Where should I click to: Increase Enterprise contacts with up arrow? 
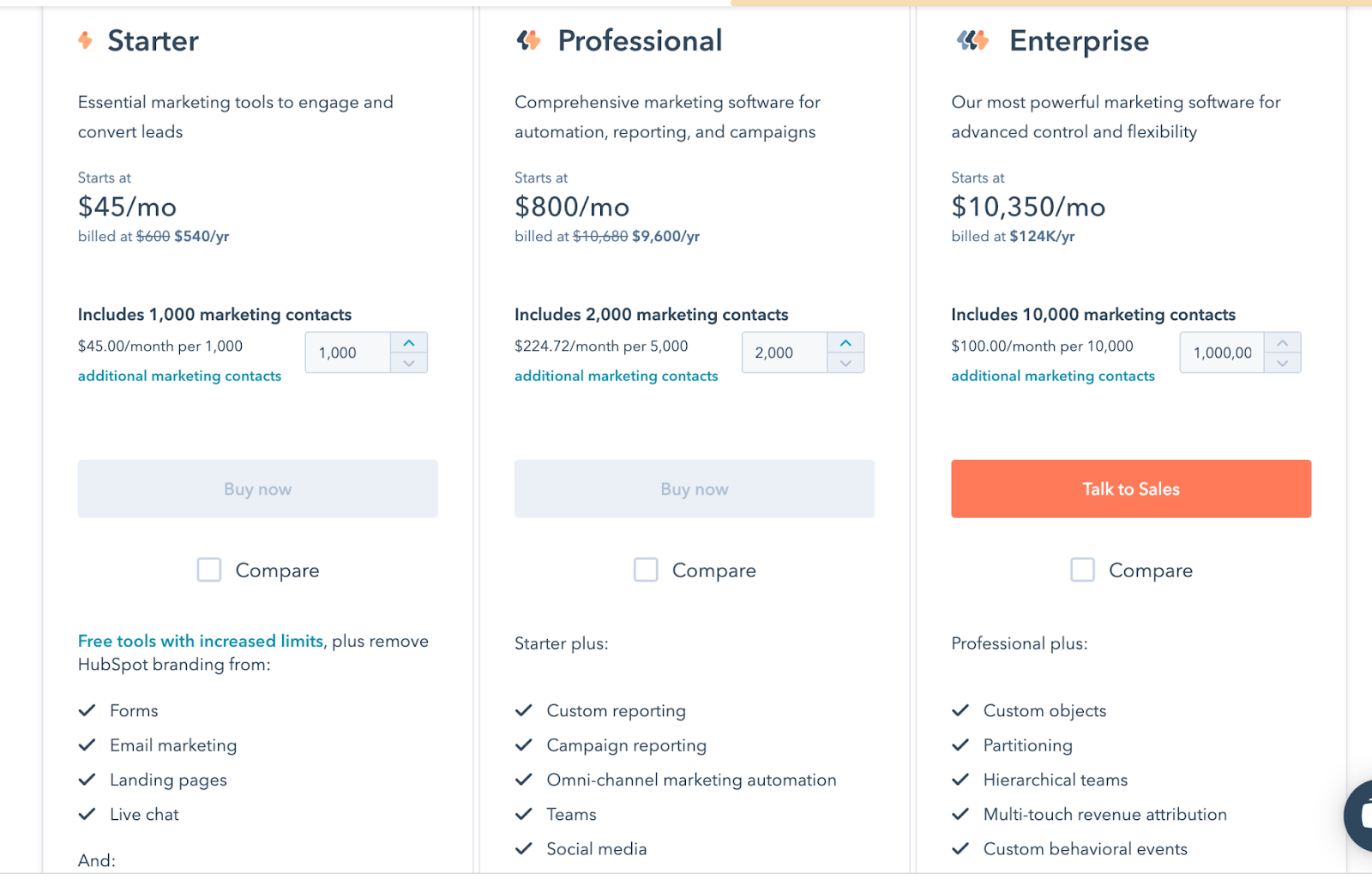1283,341
